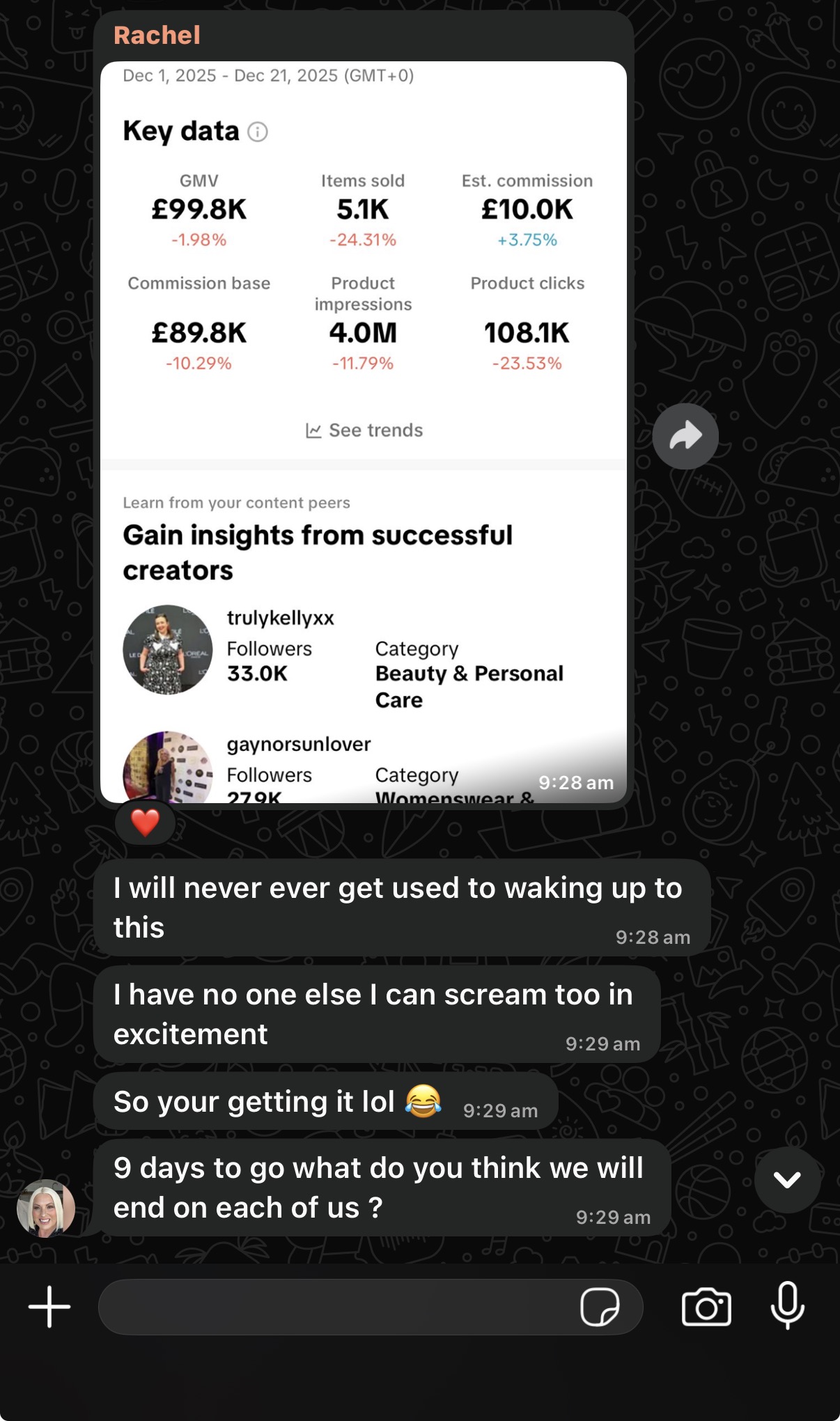
Task: Tap the "So your getting it lol" message
Action: click(279, 1102)
